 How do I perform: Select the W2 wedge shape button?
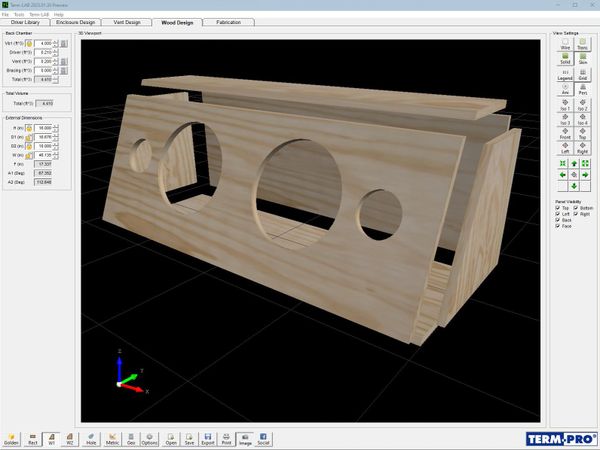pos(70,439)
